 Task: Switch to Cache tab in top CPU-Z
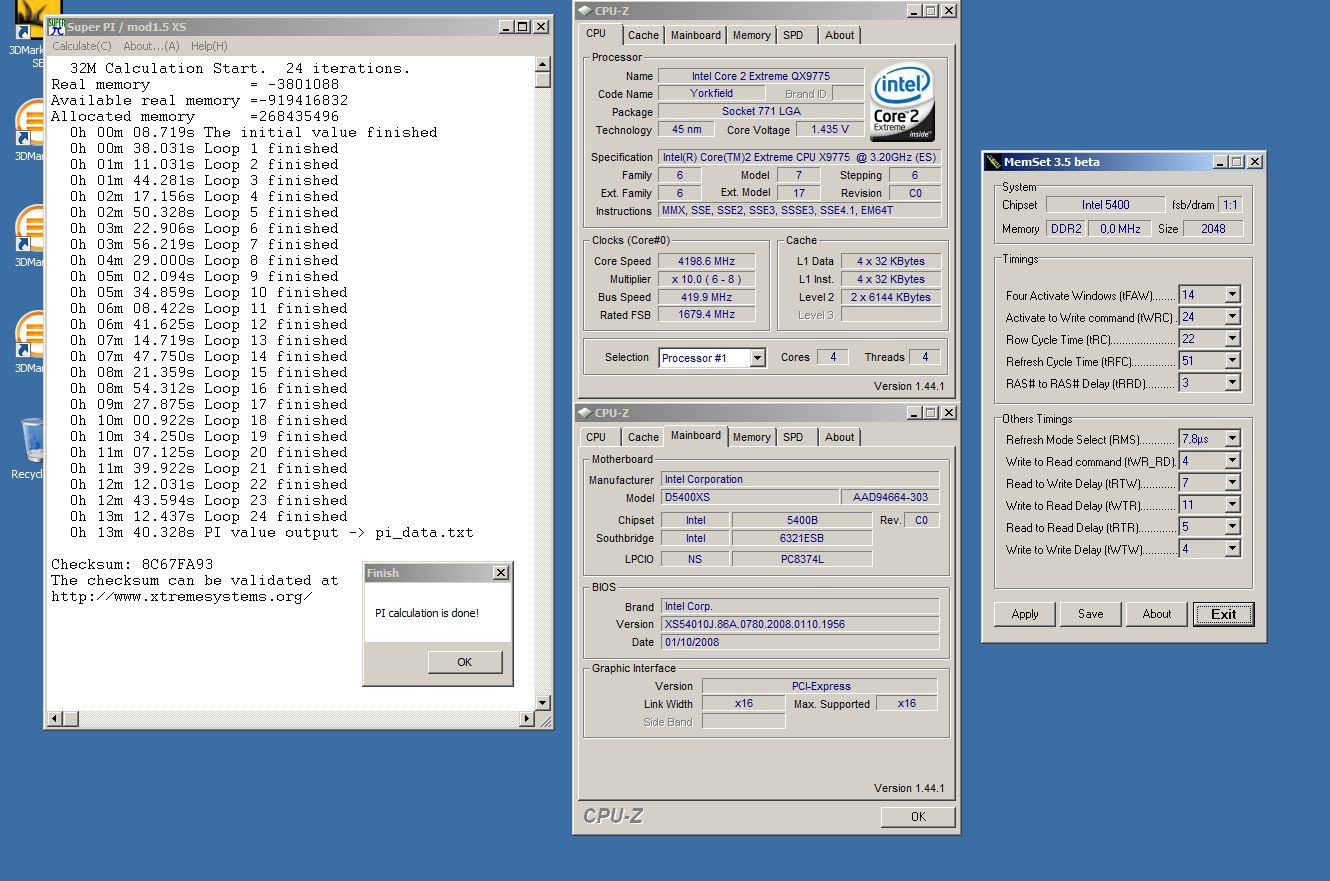click(643, 35)
